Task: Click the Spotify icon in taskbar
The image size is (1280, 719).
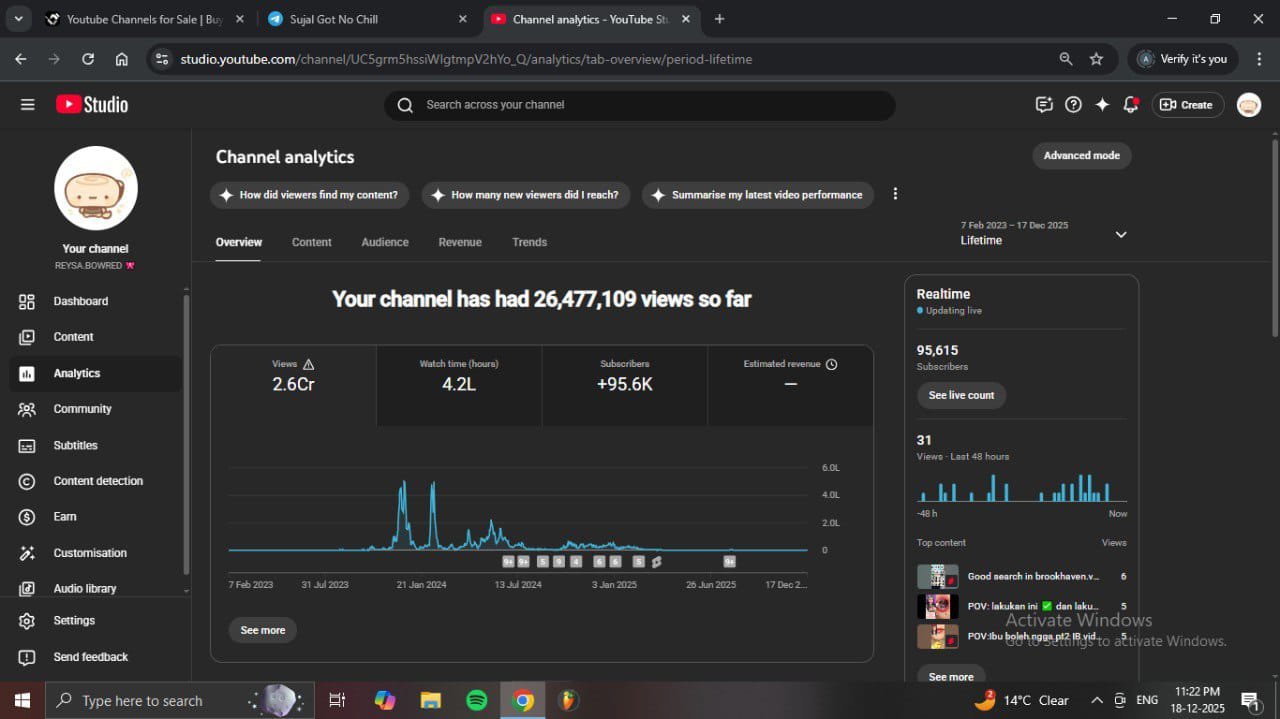Action: click(x=477, y=700)
